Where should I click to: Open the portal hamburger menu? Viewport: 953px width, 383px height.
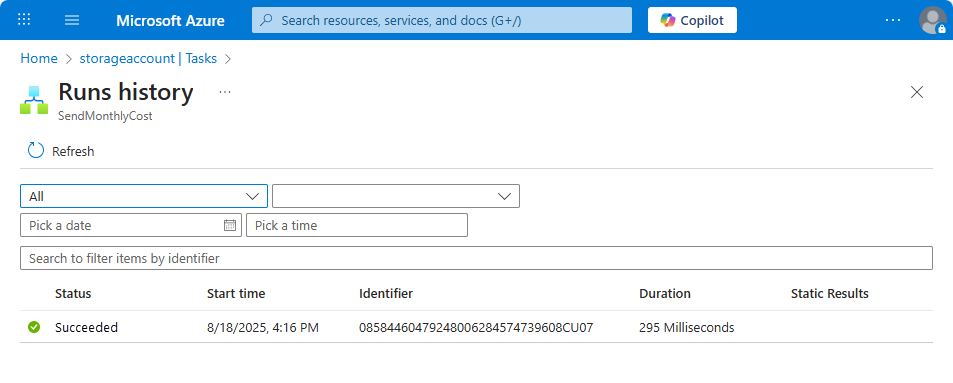[72, 20]
